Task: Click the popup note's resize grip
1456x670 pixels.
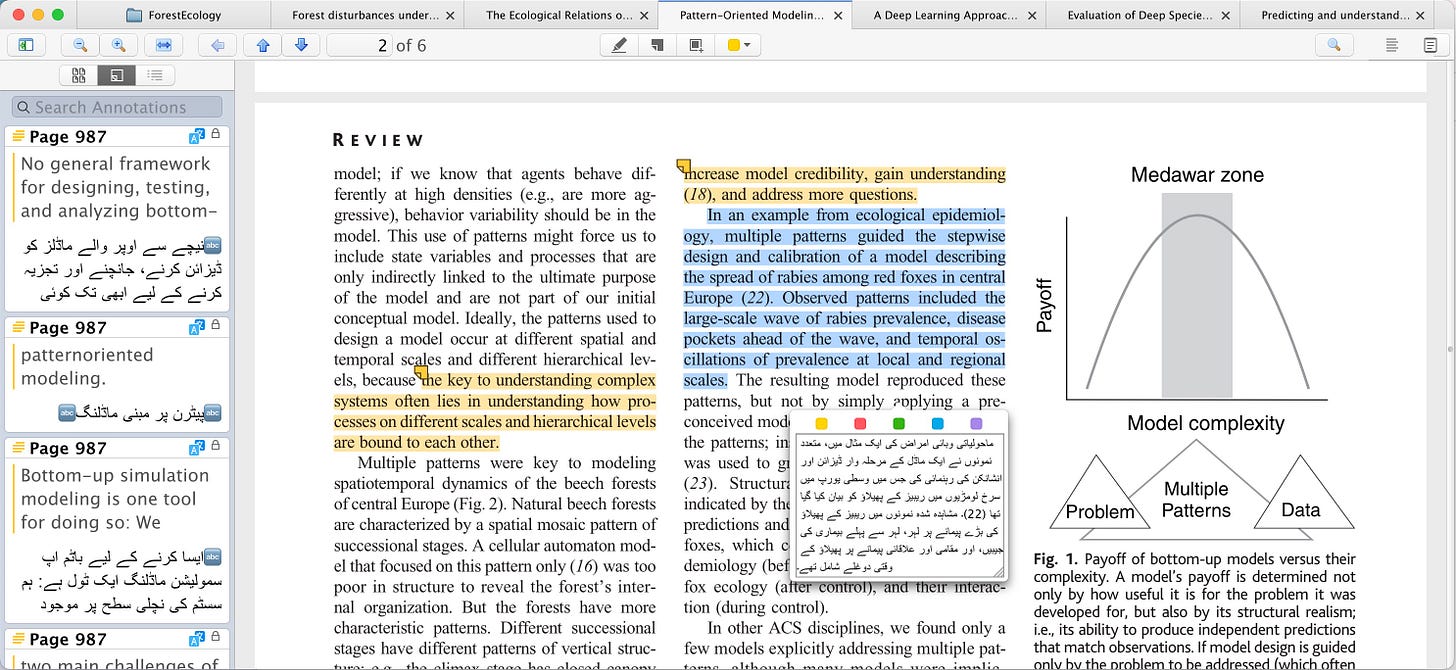Action: [x=998, y=570]
